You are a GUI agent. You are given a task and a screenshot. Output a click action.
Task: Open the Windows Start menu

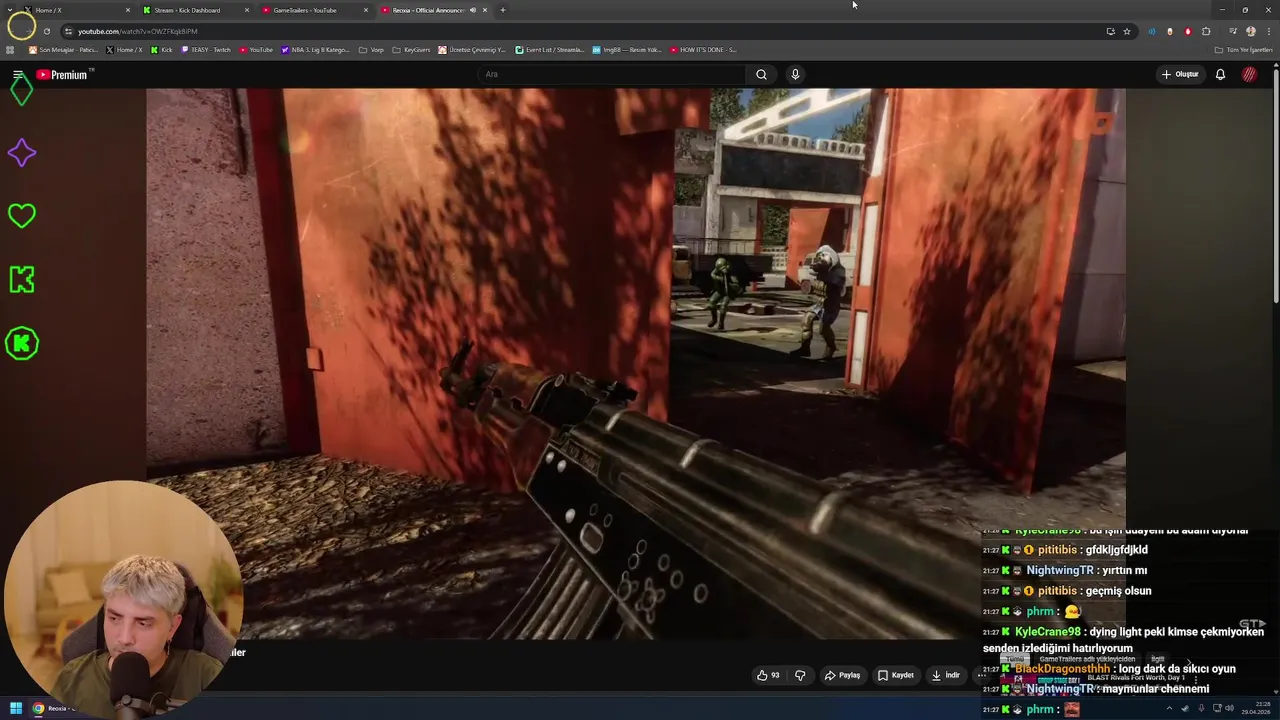click(x=16, y=708)
